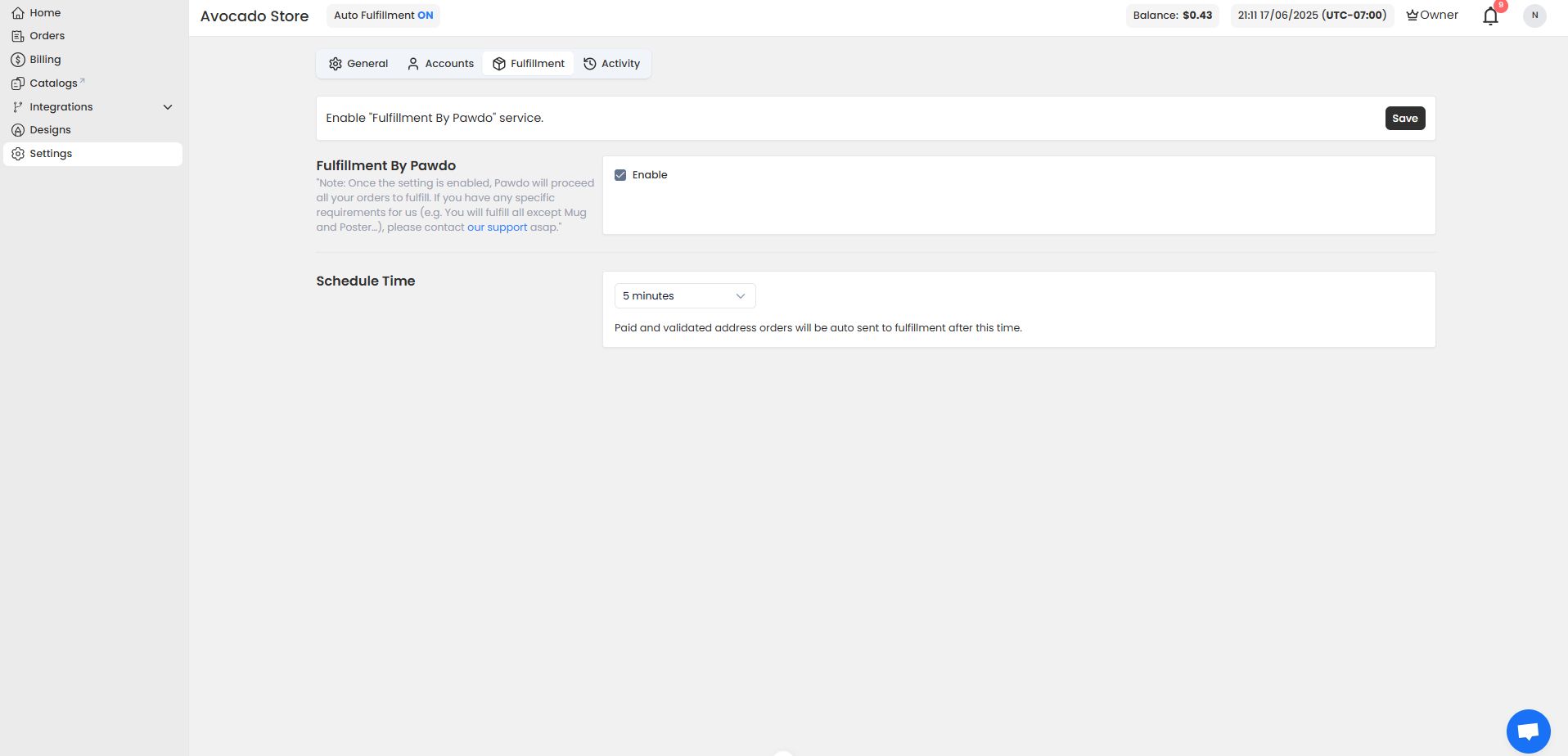Click the 'Paid and validated address orders' note

coord(818,328)
